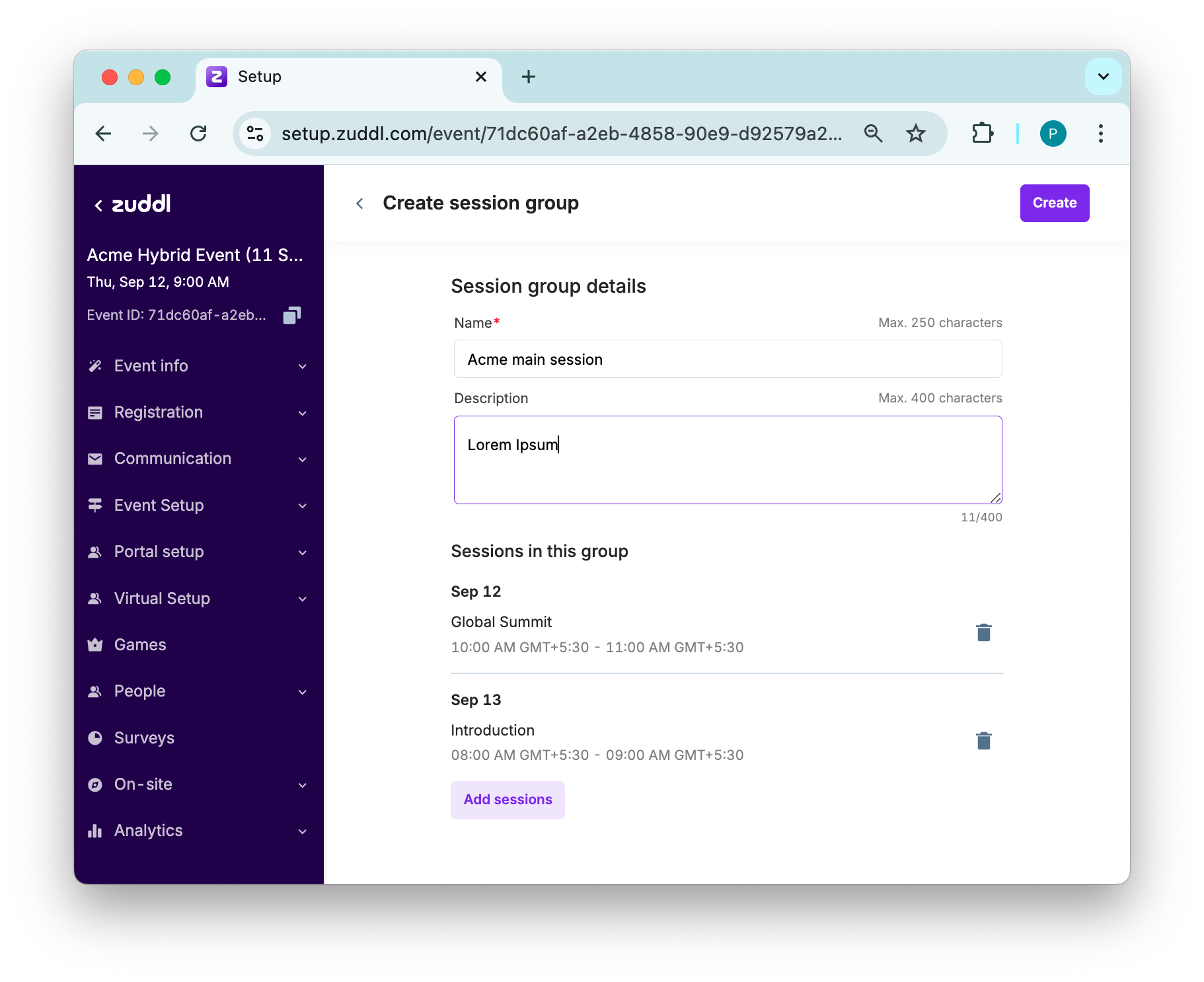Click the Introduction session name
The height and width of the screenshot is (982, 1204).
pos(492,730)
